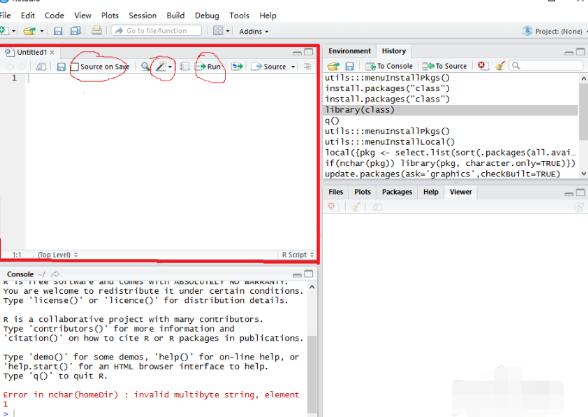Open the Tools menu
This screenshot has width=588, height=417.
(x=239, y=15)
